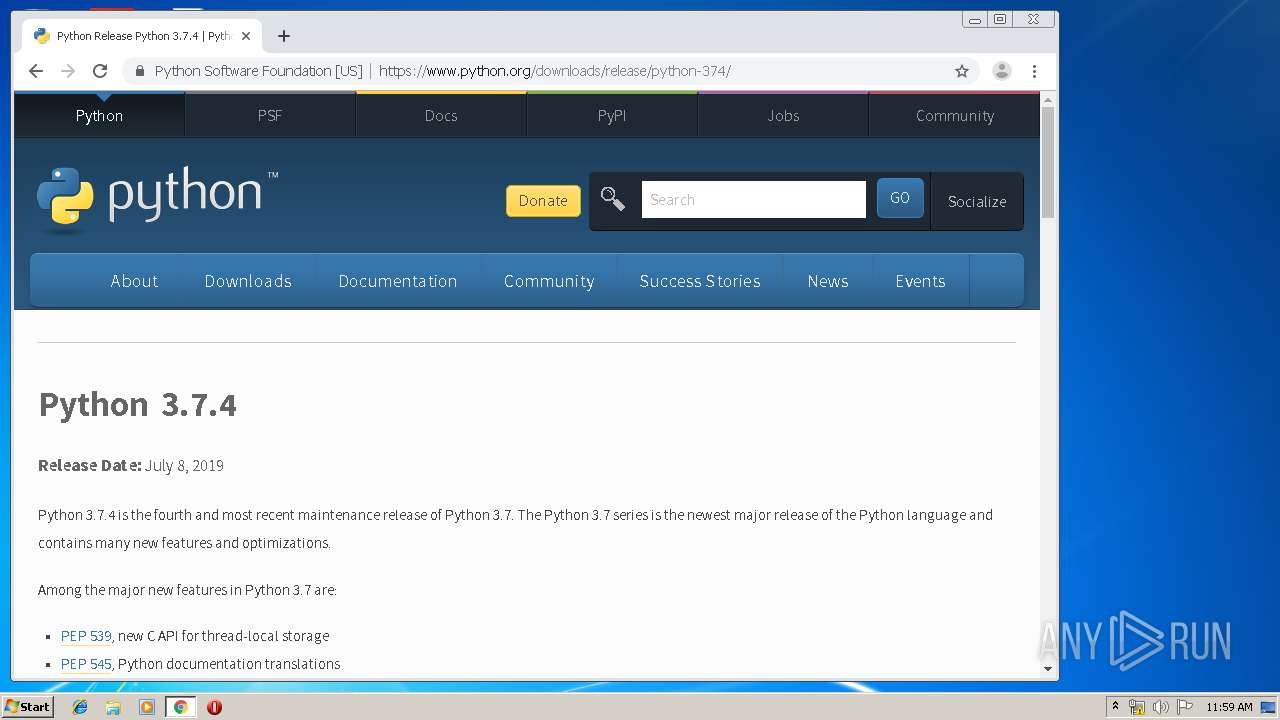Bookmark this page with the star icon
Image resolution: width=1280 pixels, height=720 pixels.
click(962, 71)
